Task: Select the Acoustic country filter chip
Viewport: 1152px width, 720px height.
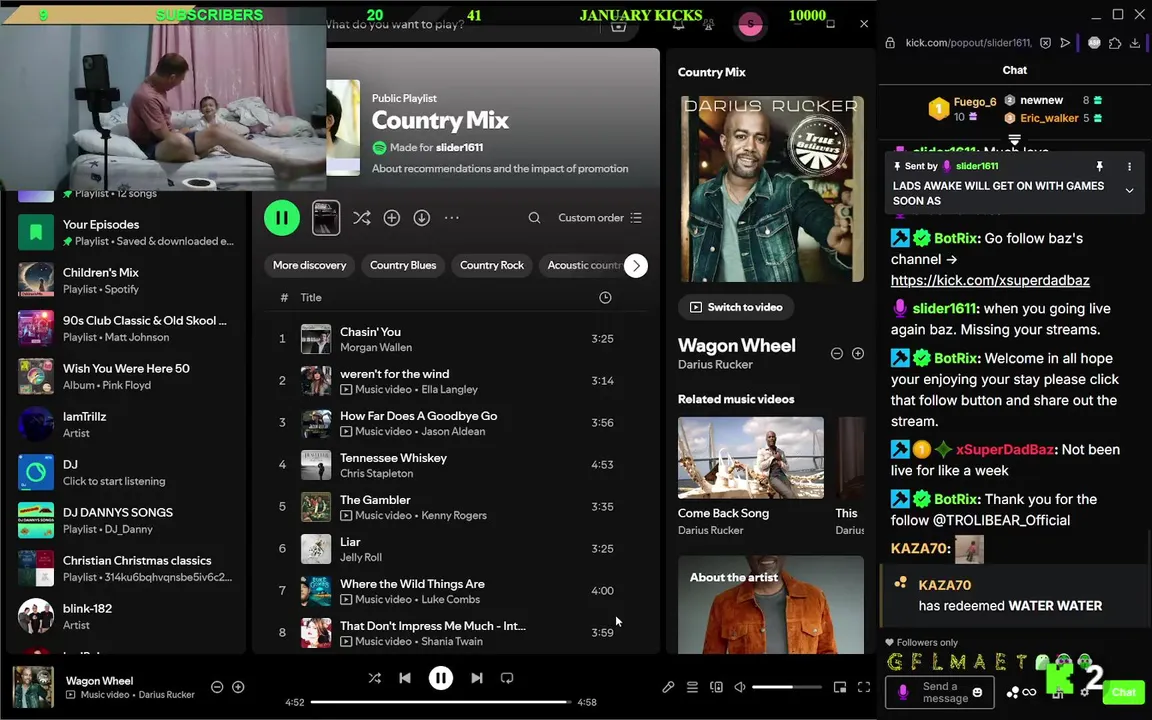Action: coord(583,265)
